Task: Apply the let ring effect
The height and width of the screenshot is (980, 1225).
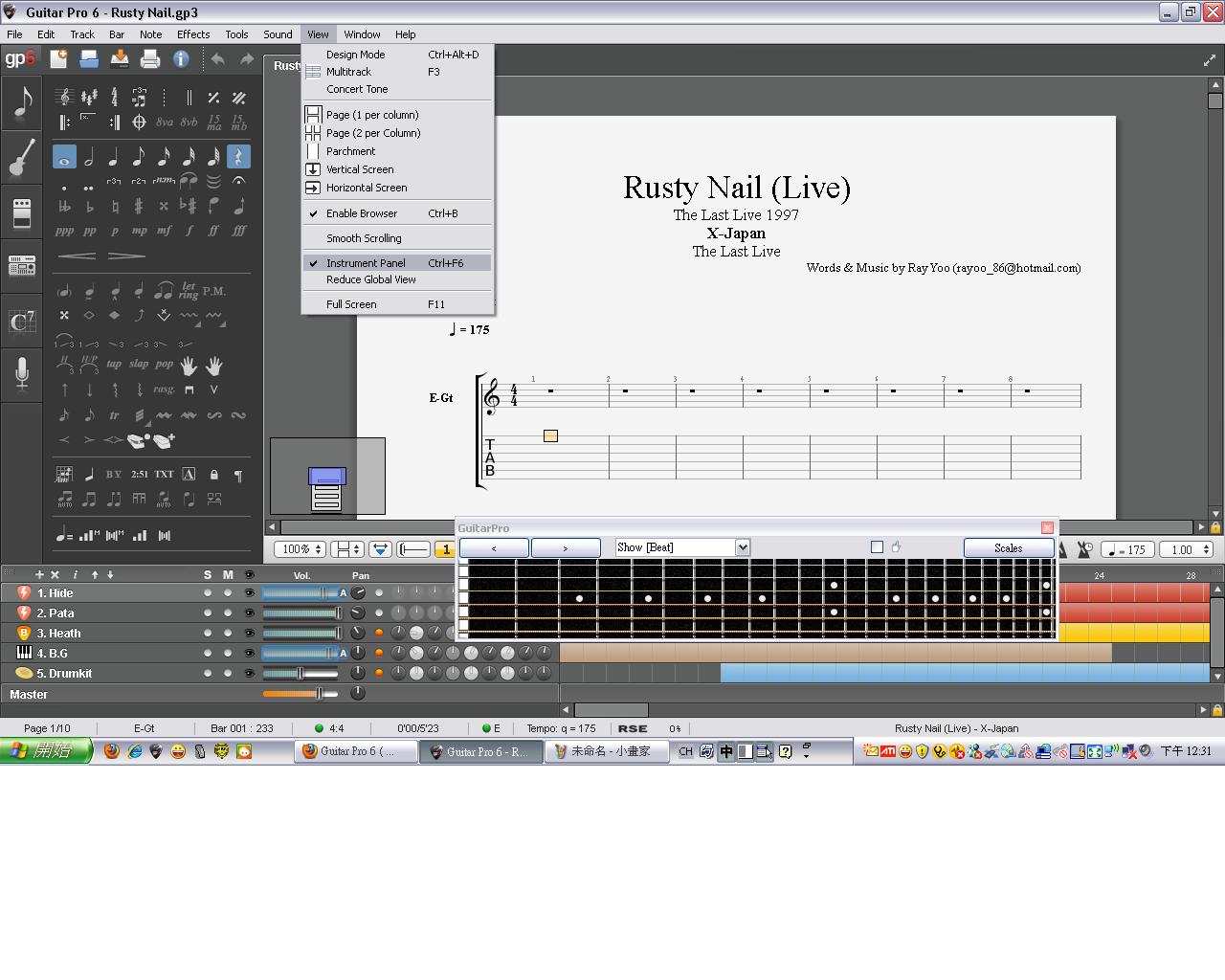Action: [189, 290]
